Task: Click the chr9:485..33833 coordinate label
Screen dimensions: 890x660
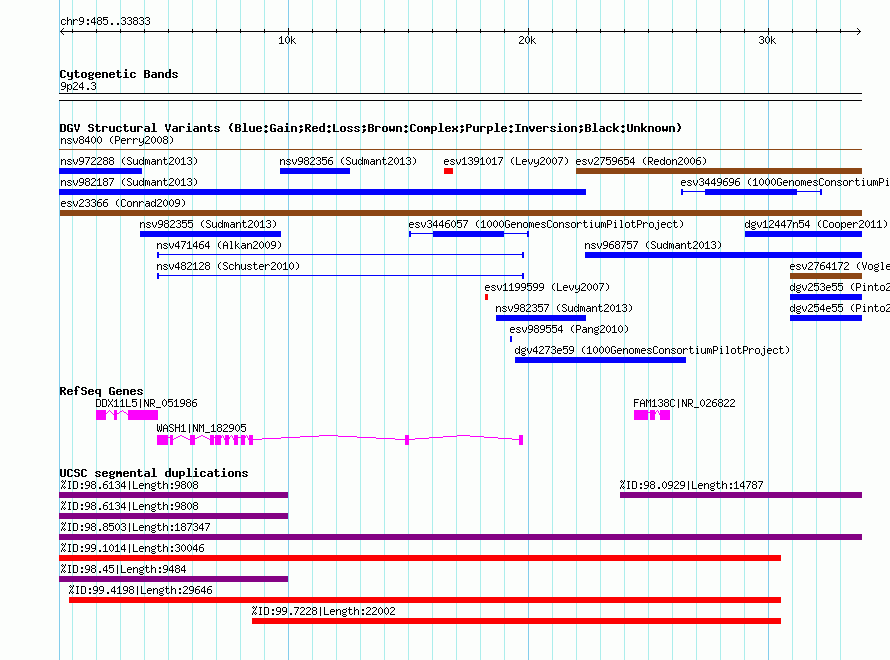Action: pos(106,22)
